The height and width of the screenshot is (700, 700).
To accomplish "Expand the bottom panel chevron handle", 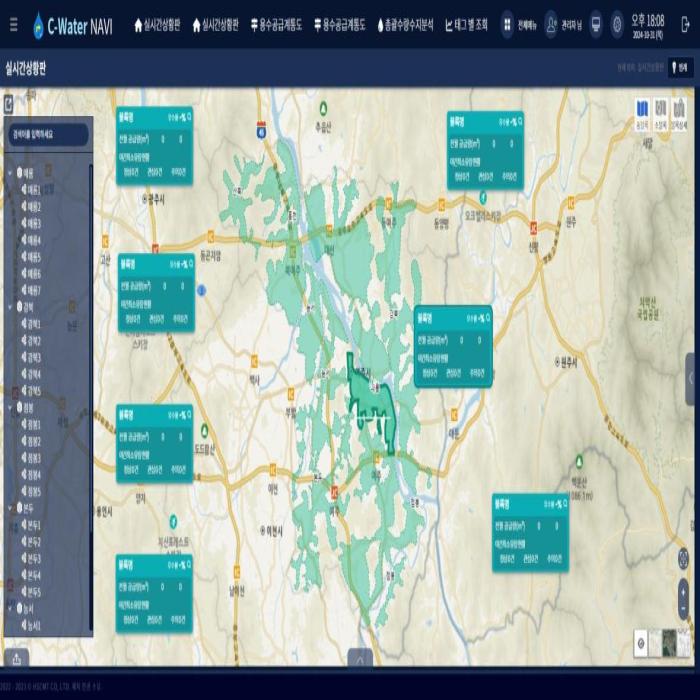I will 360,658.
